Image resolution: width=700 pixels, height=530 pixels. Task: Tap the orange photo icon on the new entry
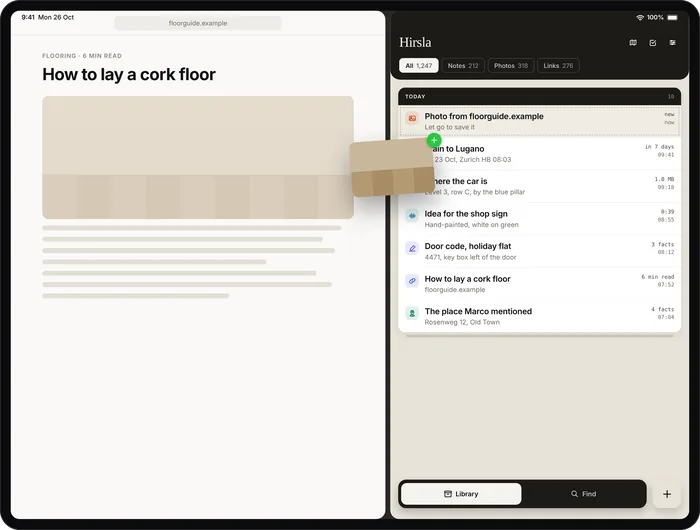pos(412,118)
